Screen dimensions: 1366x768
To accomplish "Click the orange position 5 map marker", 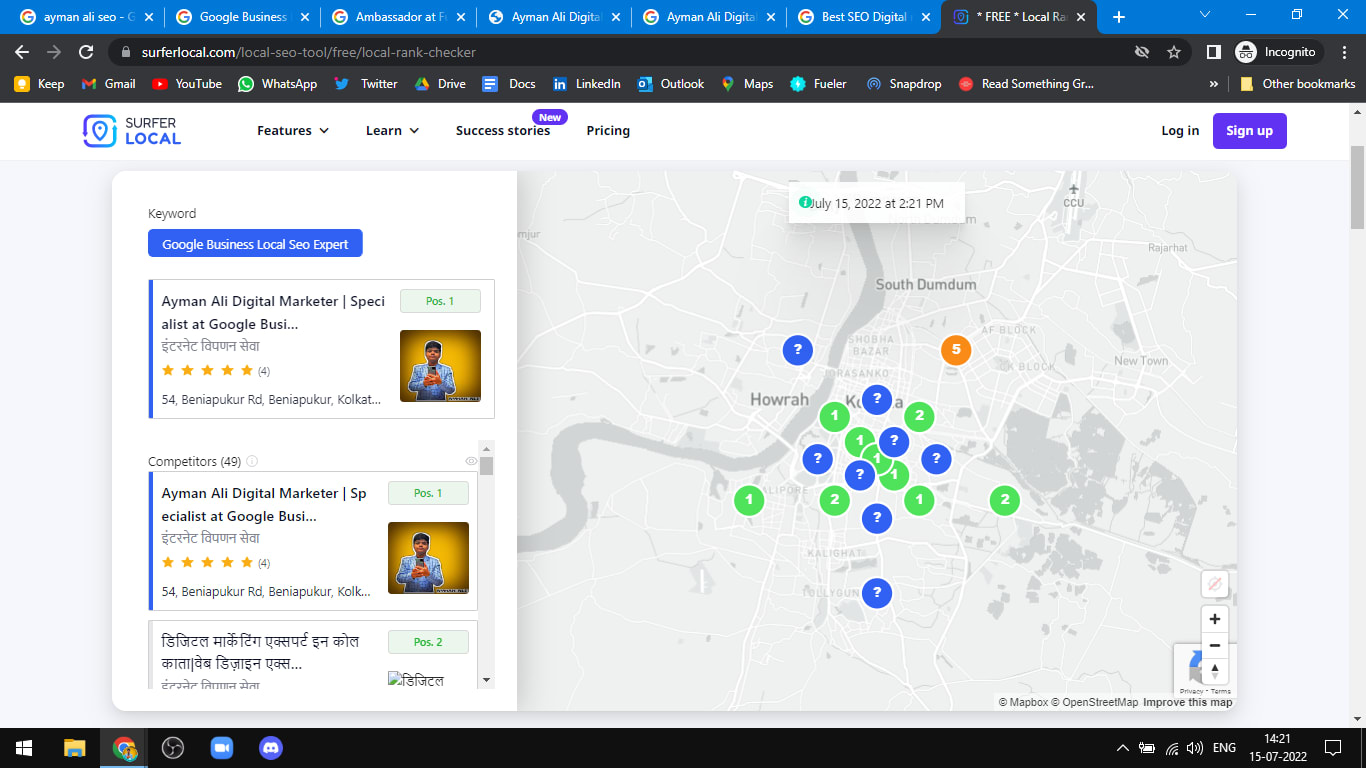I will [x=956, y=350].
